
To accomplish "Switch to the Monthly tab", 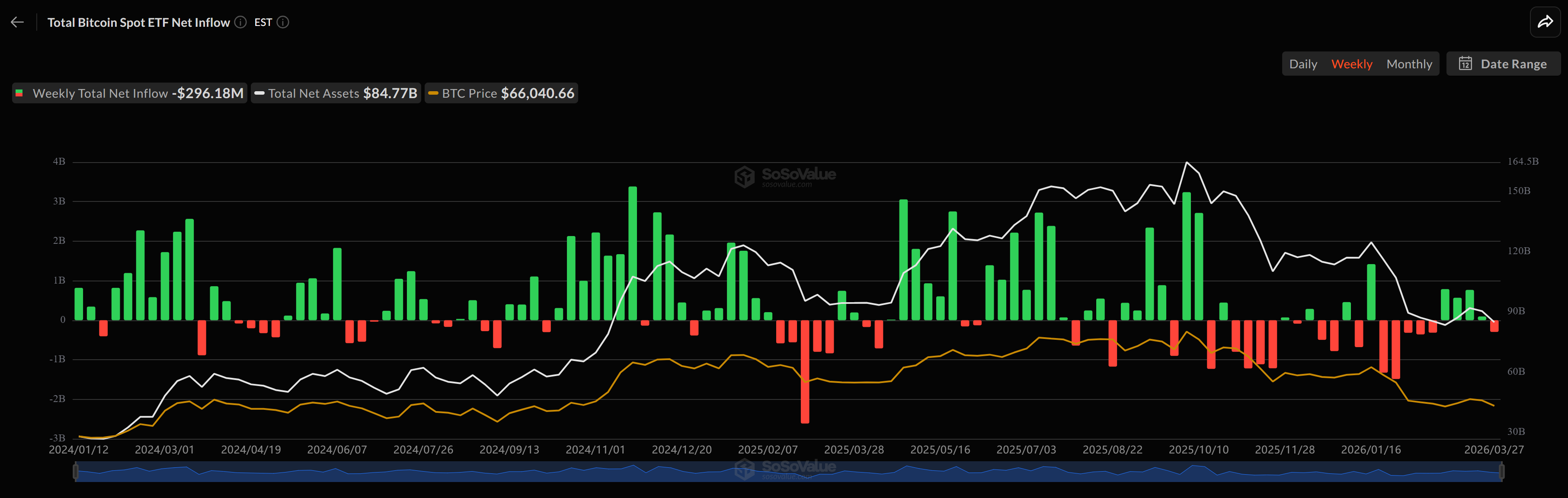I will [1409, 63].
